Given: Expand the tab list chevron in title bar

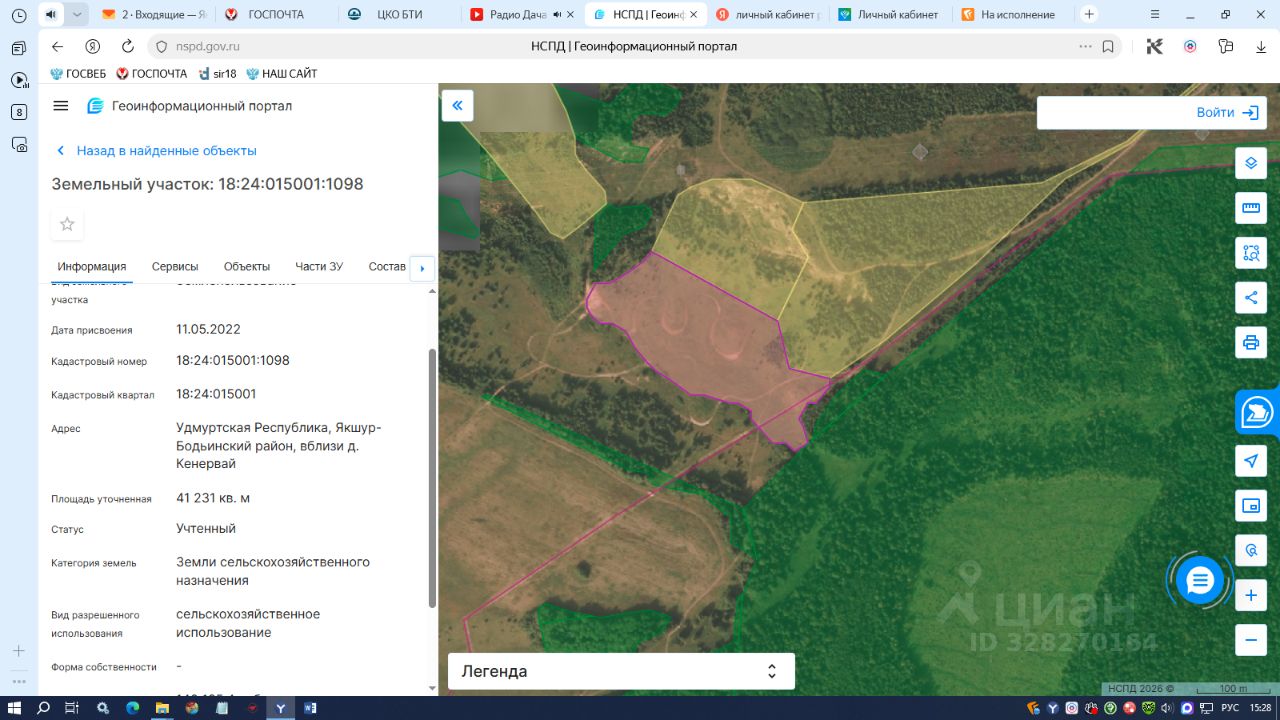Looking at the screenshot, I should [x=77, y=14].
